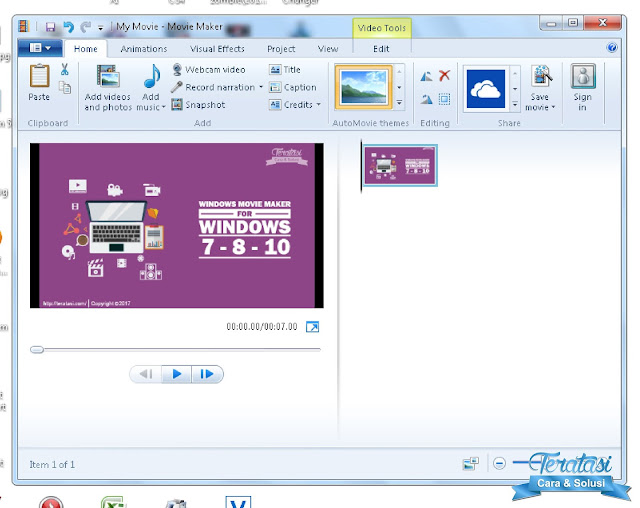Open the Project tab
Image resolution: width=640 pixels, height=508 pixels.
point(281,49)
